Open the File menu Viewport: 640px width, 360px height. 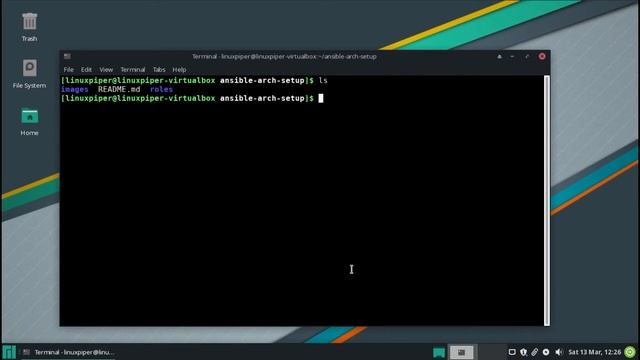pyautogui.click(x=69, y=70)
